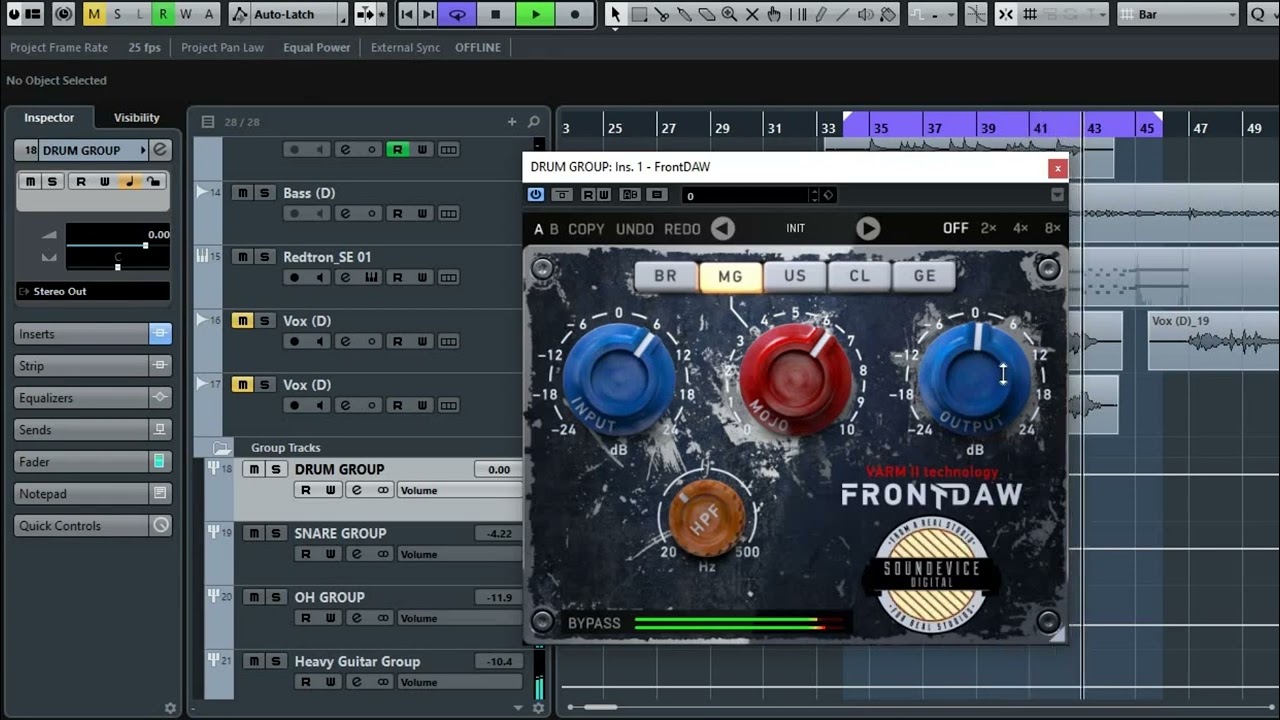This screenshot has width=1280, height=720.
Task: Select the Split scissors tool
Action: tap(662, 14)
